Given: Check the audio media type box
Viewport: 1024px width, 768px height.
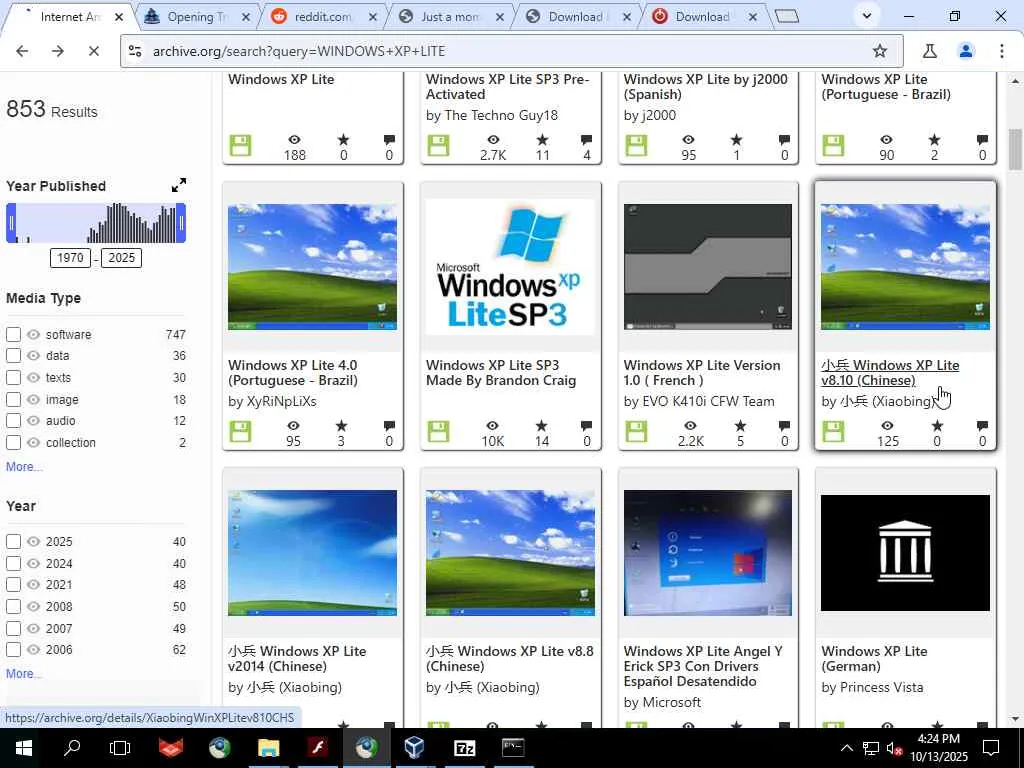Looking at the screenshot, I should [13, 421].
